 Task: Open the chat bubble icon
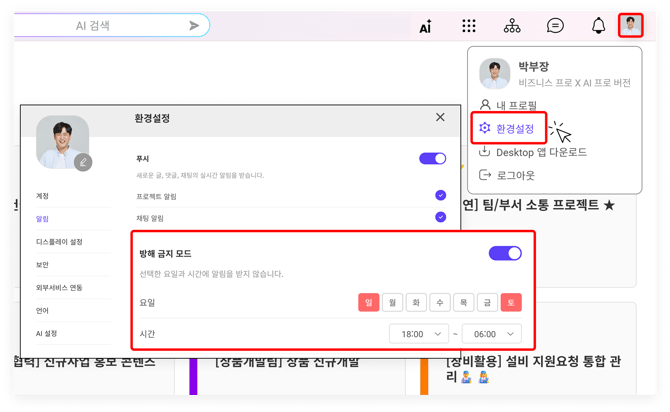555,26
